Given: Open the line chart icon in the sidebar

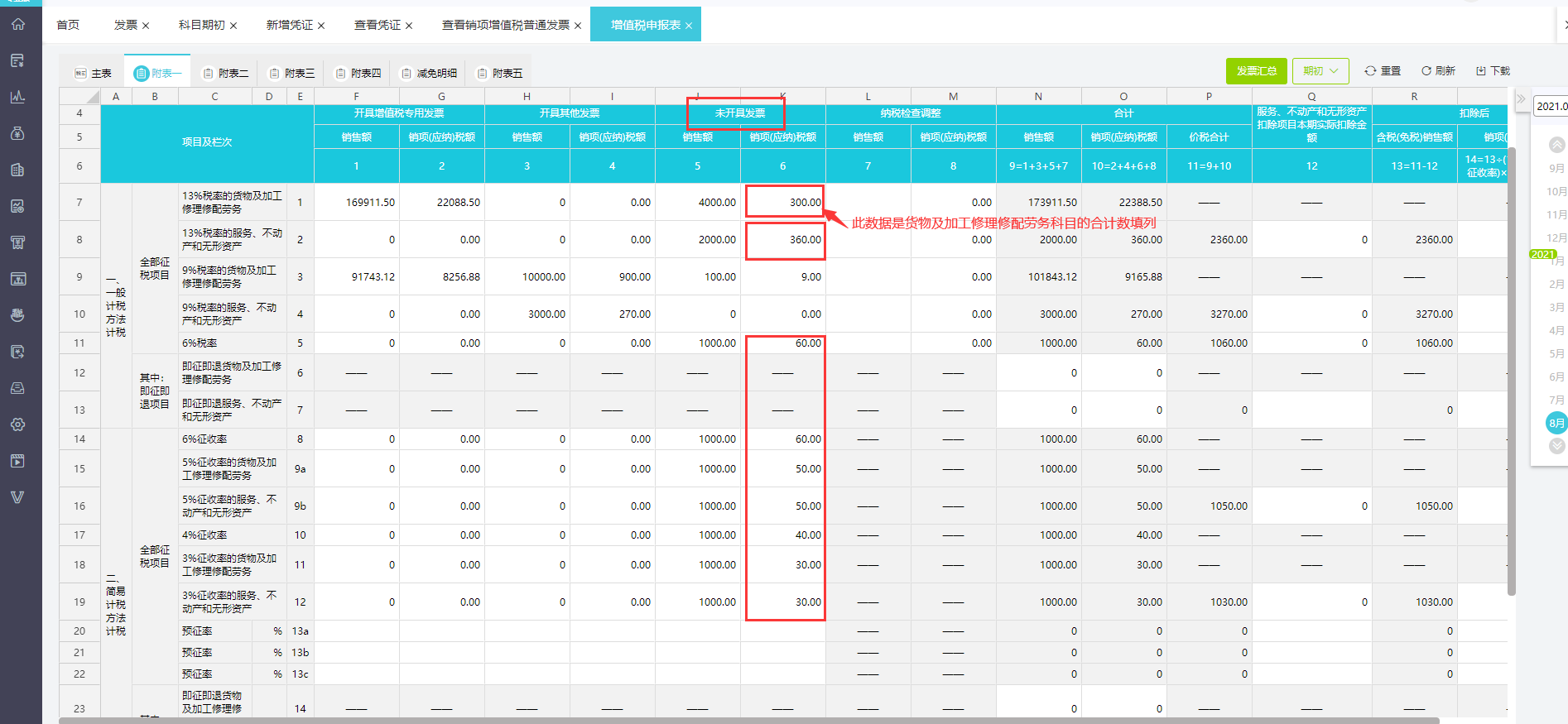Looking at the screenshot, I should (x=18, y=97).
